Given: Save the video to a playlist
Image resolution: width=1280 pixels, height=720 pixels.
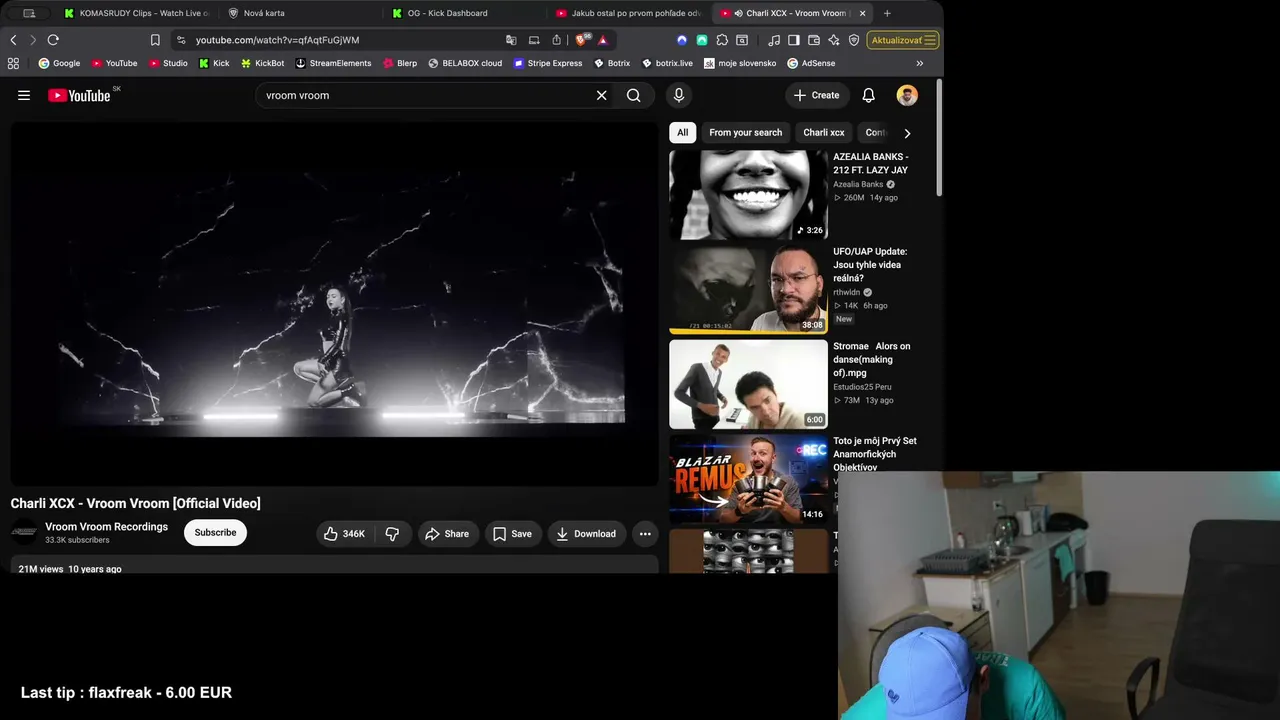Looking at the screenshot, I should point(512,534).
